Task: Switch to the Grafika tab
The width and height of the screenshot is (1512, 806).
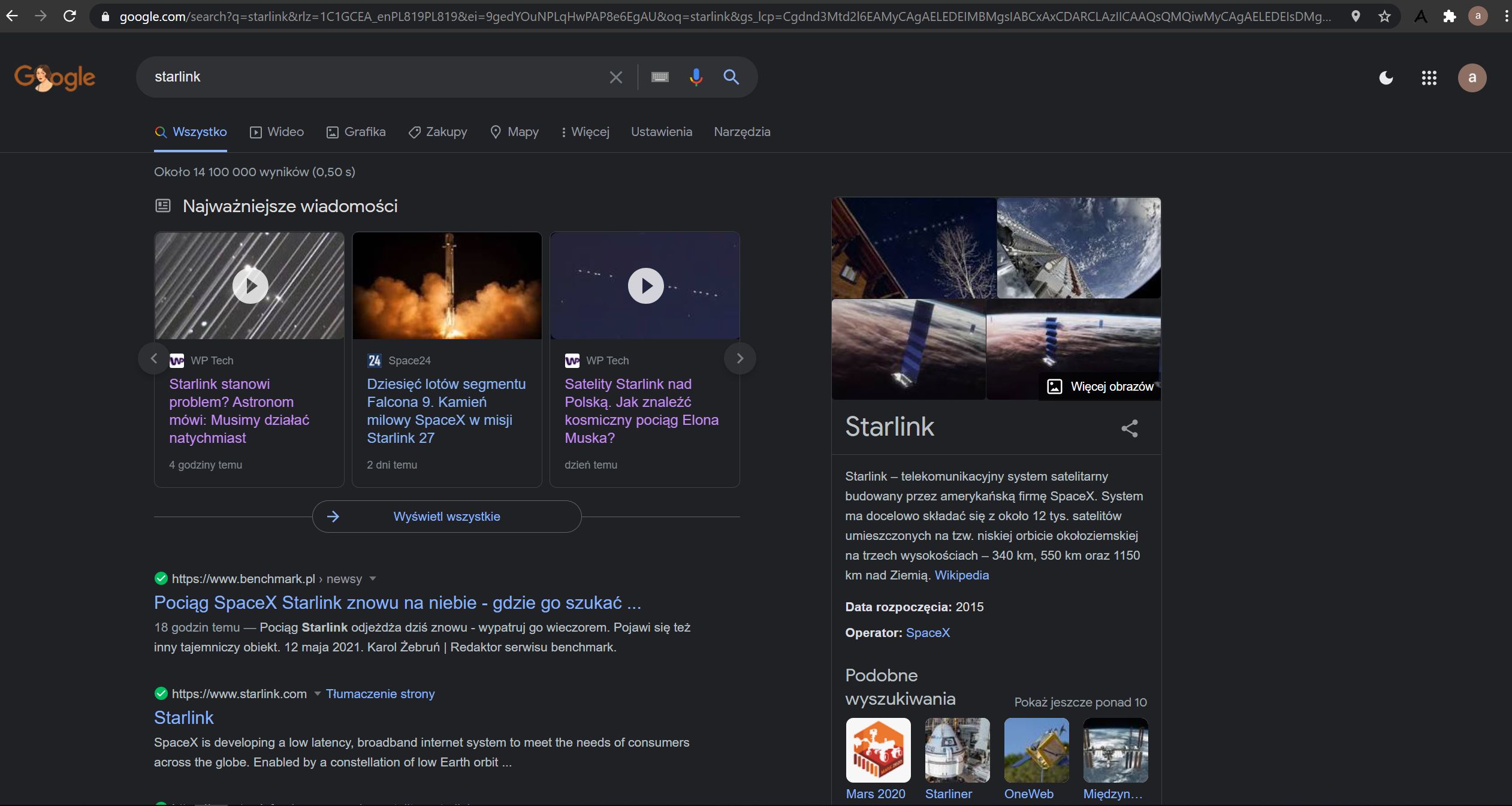Action: coord(356,132)
